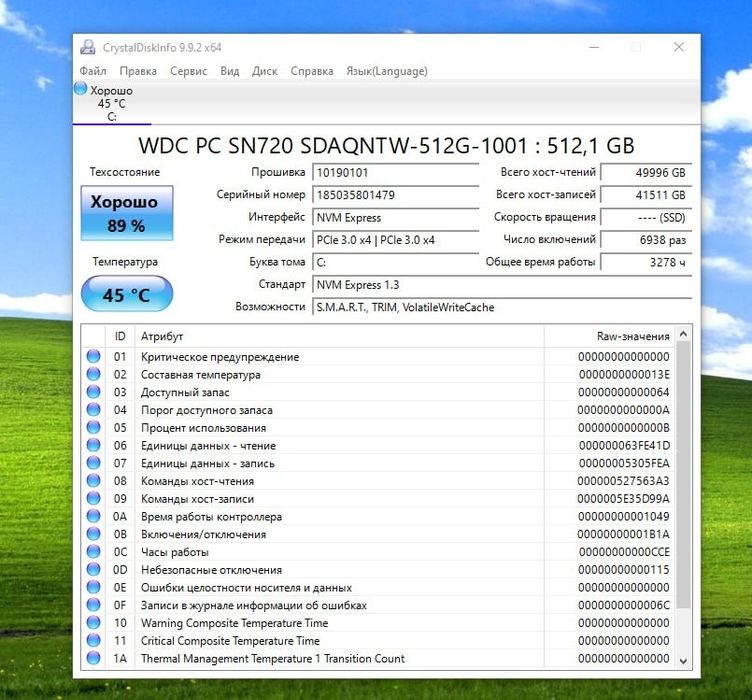This screenshot has height=700, width=752.
Task: Click the 45 °C temperature button
Action: (127, 294)
